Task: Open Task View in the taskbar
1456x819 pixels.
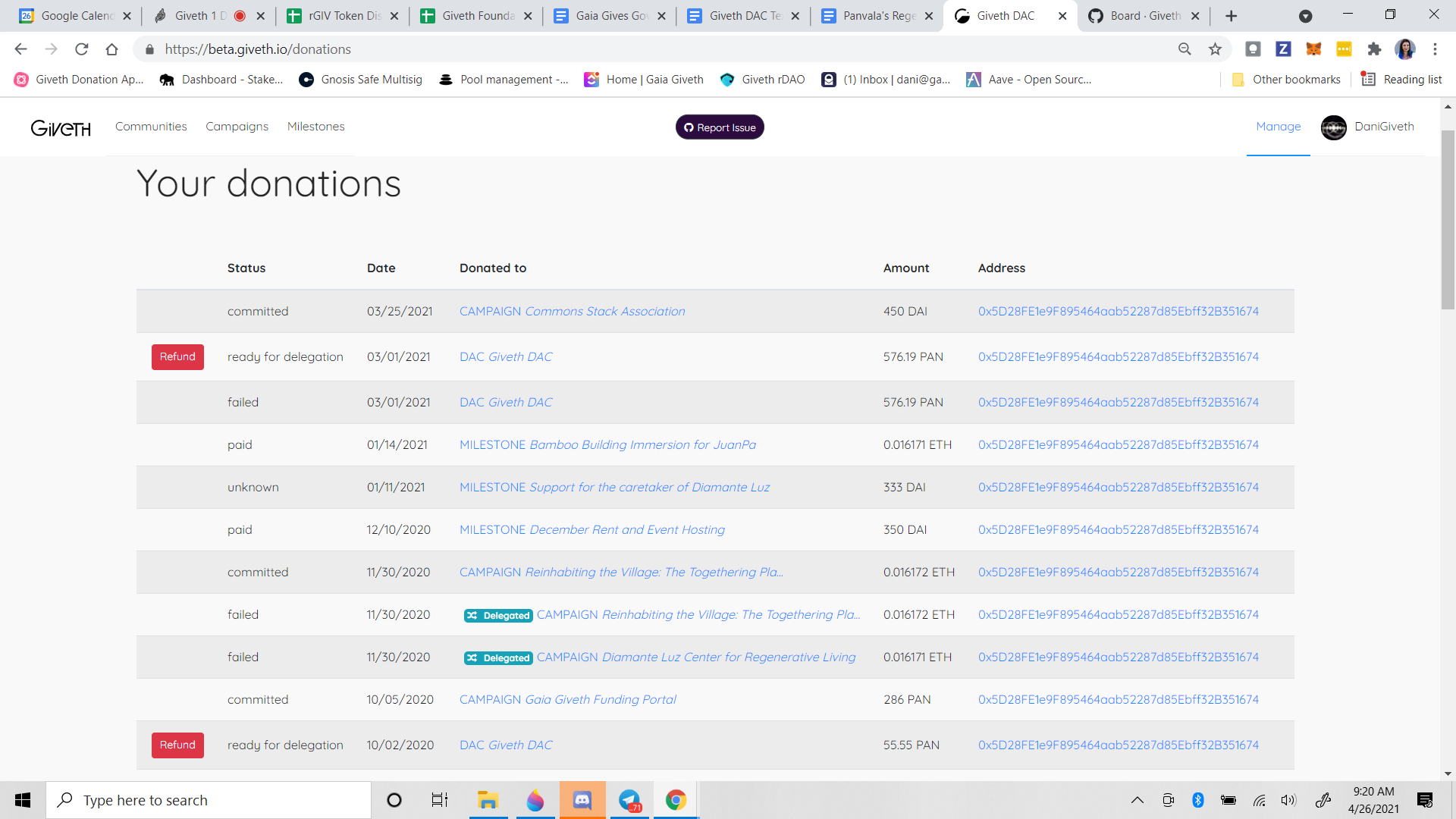Action: coord(440,800)
